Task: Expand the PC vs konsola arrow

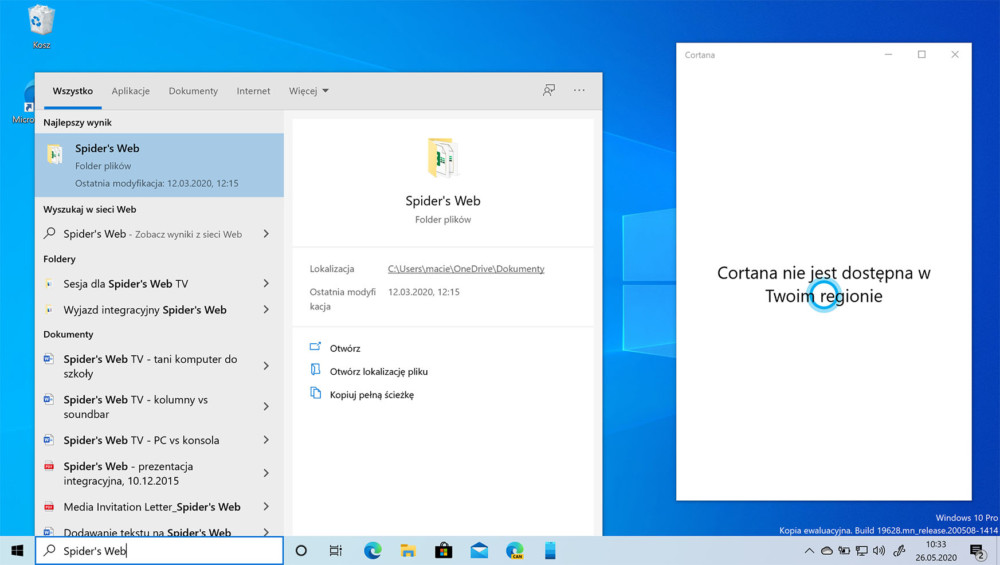Action: tap(266, 440)
